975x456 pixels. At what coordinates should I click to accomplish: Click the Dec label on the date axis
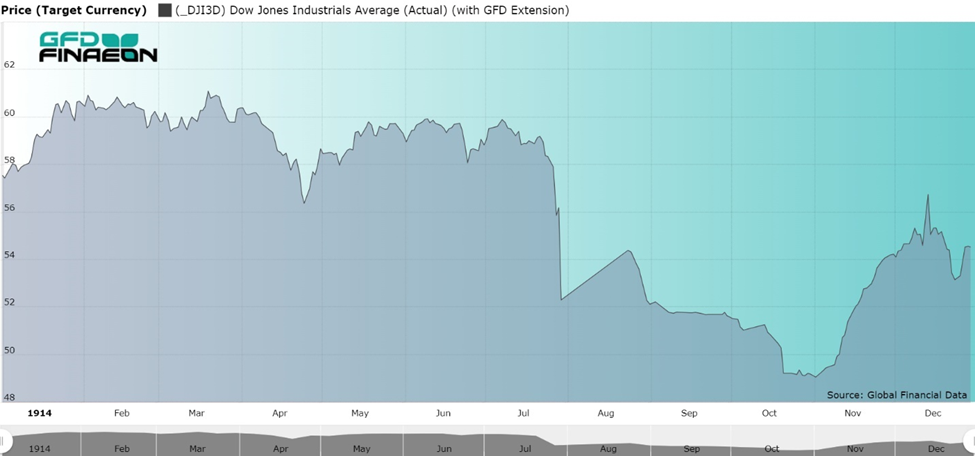(x=933, y=413)
